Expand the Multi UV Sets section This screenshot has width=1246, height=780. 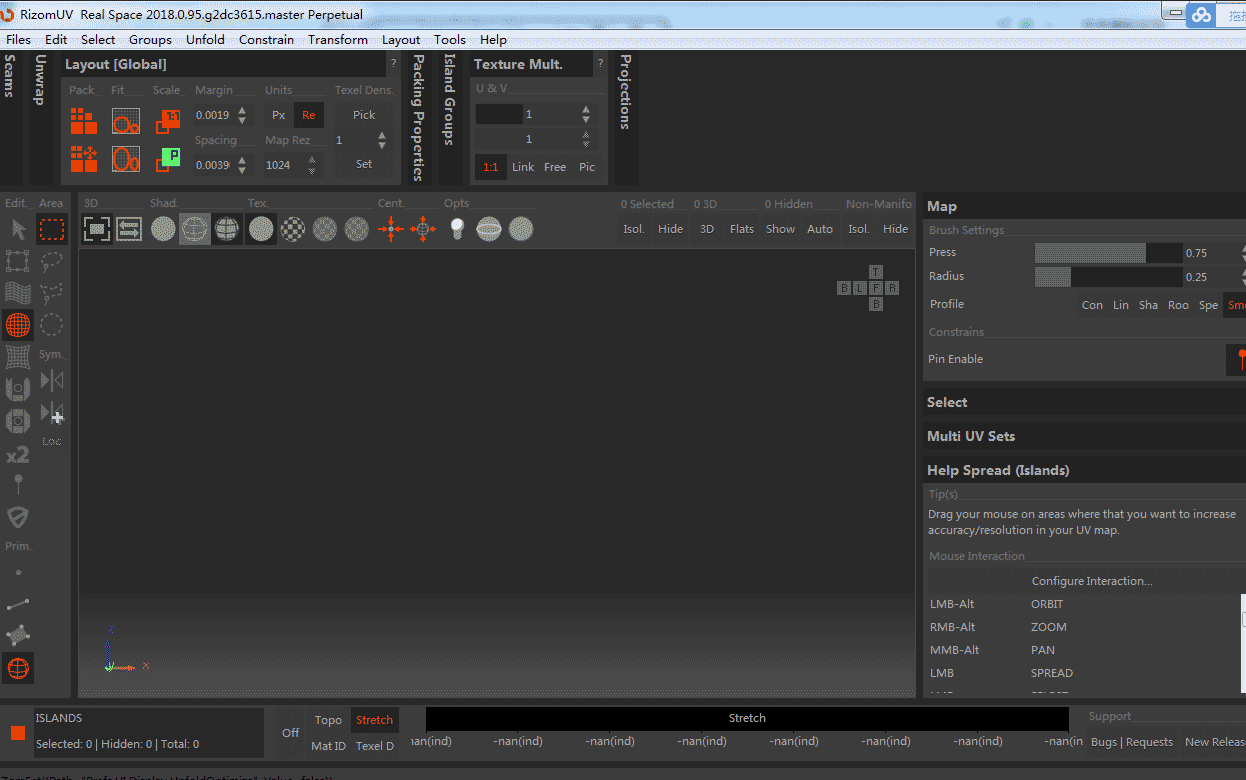(x=971, y=436)
